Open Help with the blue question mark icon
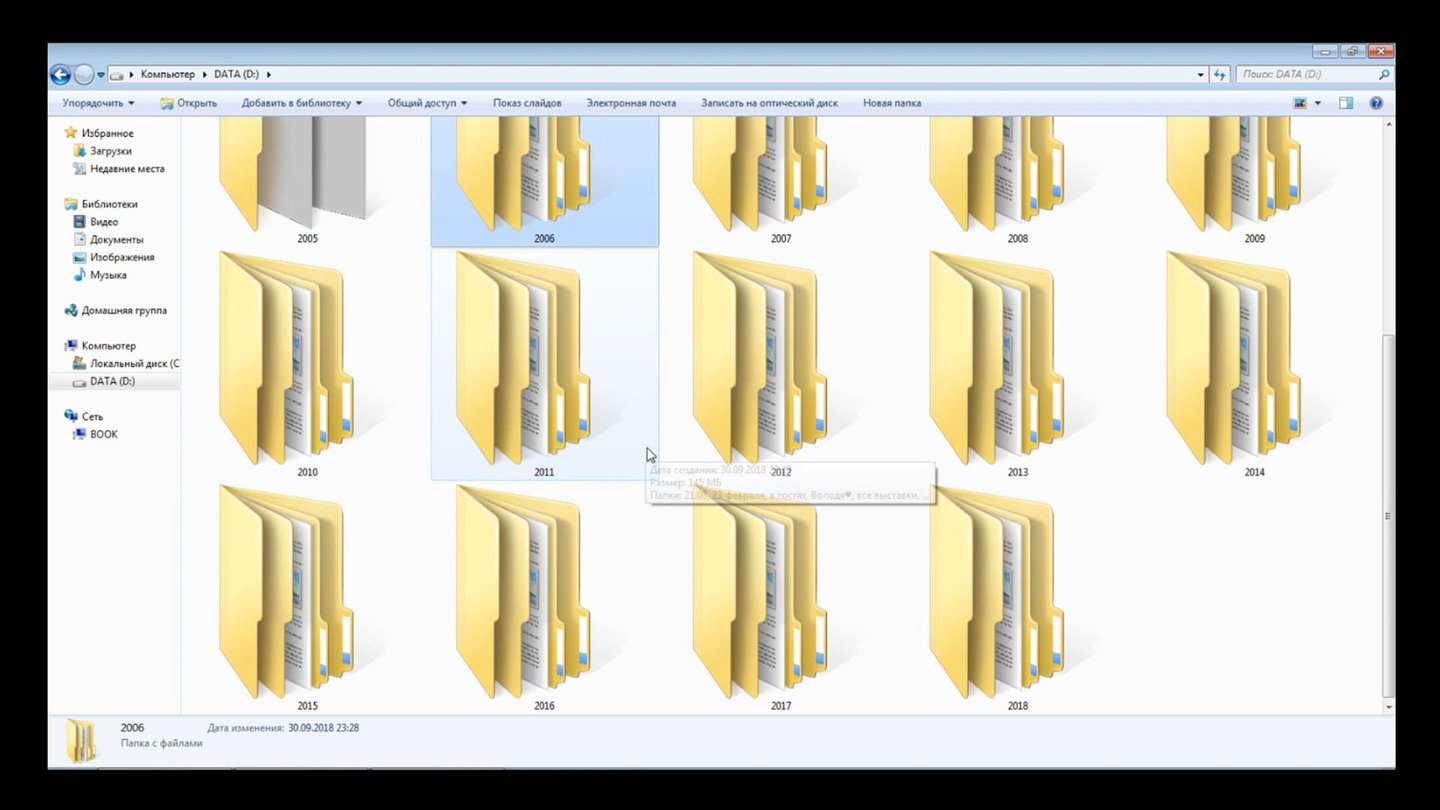The width and height of the screenshot is (1440, 810). [x=1376, y=103]
